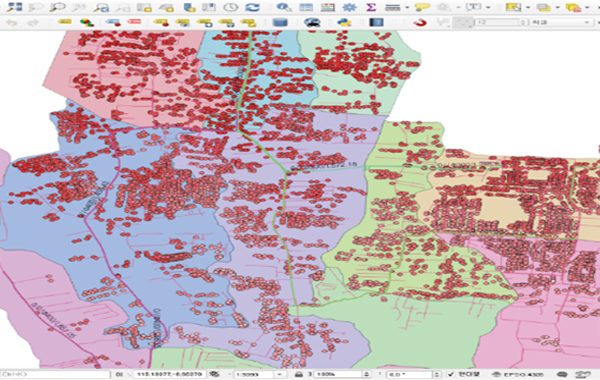600x380 pixels.
Task: Open the Open Attribute Table icon
Action: click(306, 7)
